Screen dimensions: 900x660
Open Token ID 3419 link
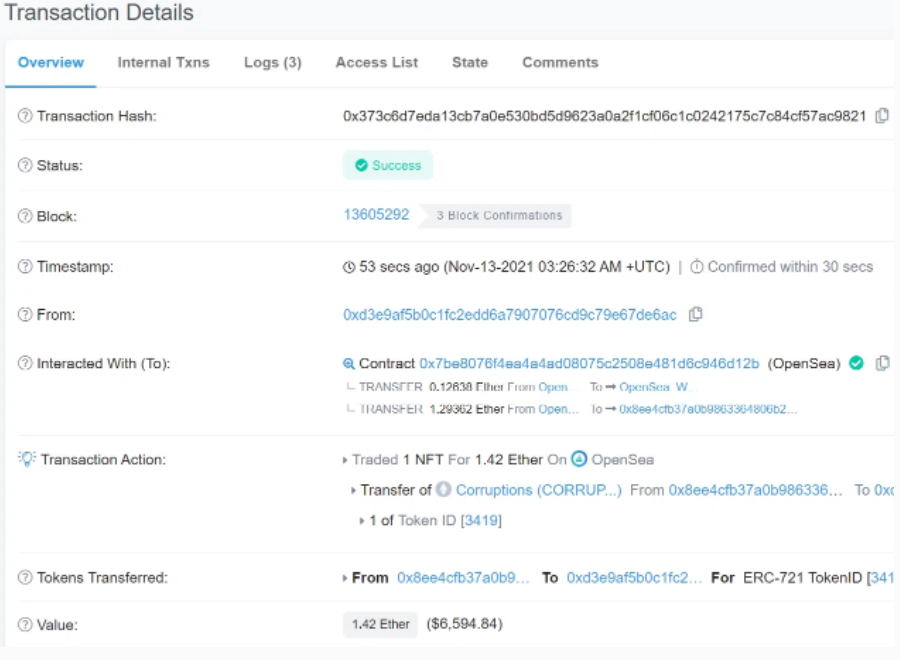481,521
